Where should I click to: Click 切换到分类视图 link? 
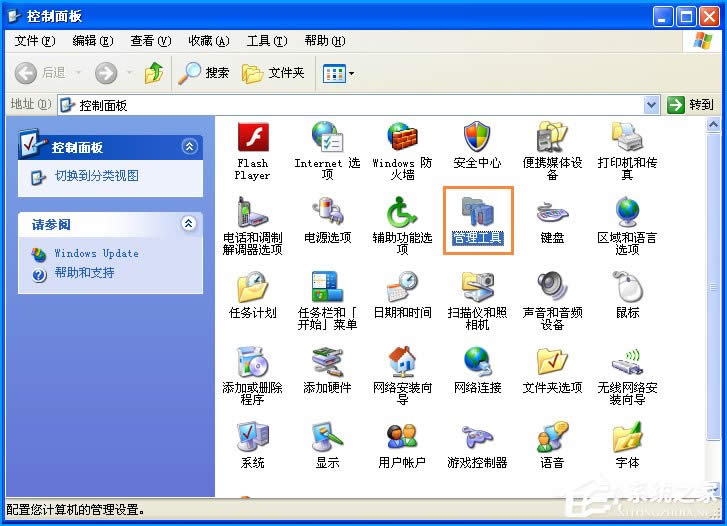tap(96, 176)
